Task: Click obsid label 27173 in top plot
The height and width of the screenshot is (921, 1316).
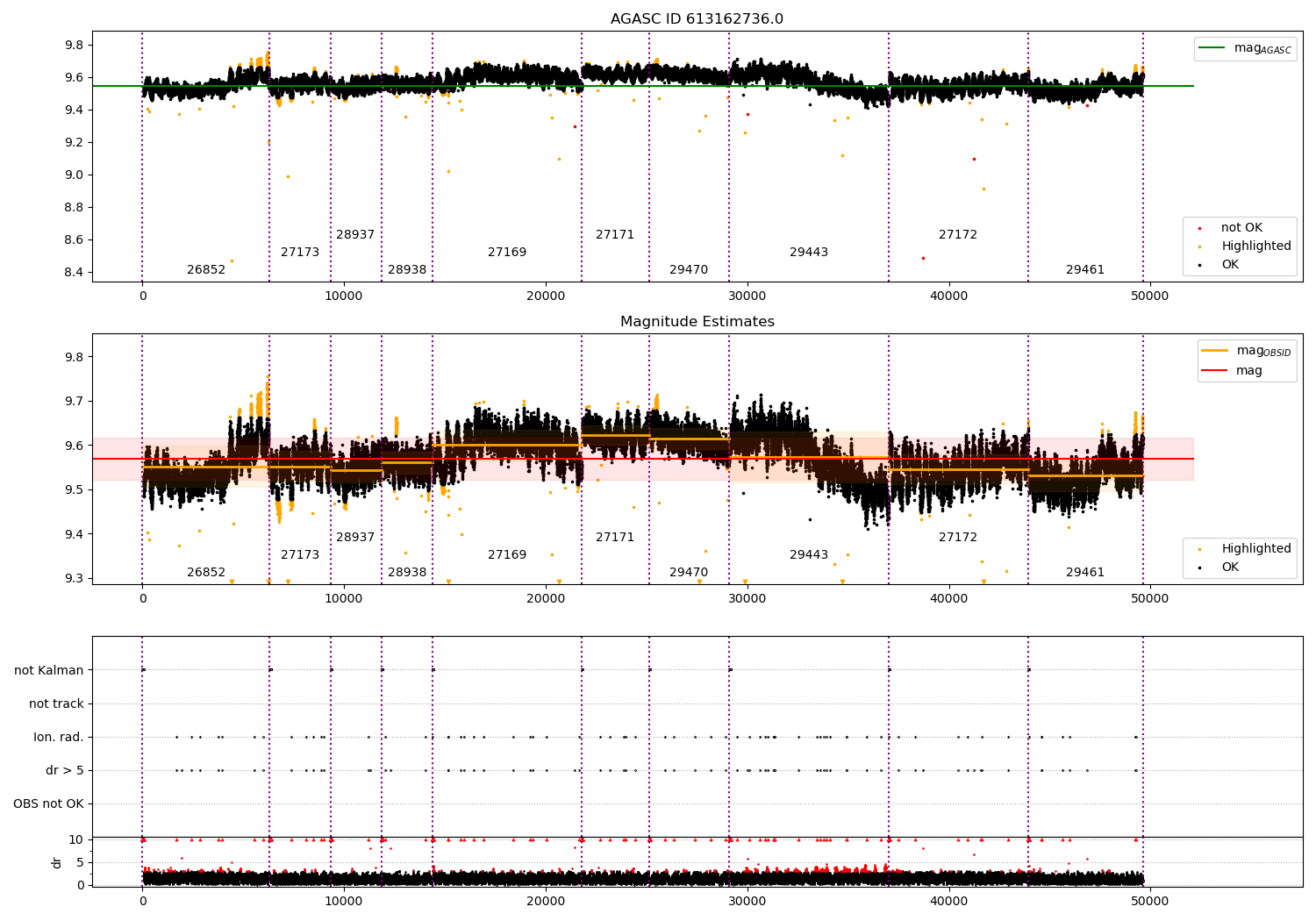Action: pyautogui.click(x=300, y=253)
